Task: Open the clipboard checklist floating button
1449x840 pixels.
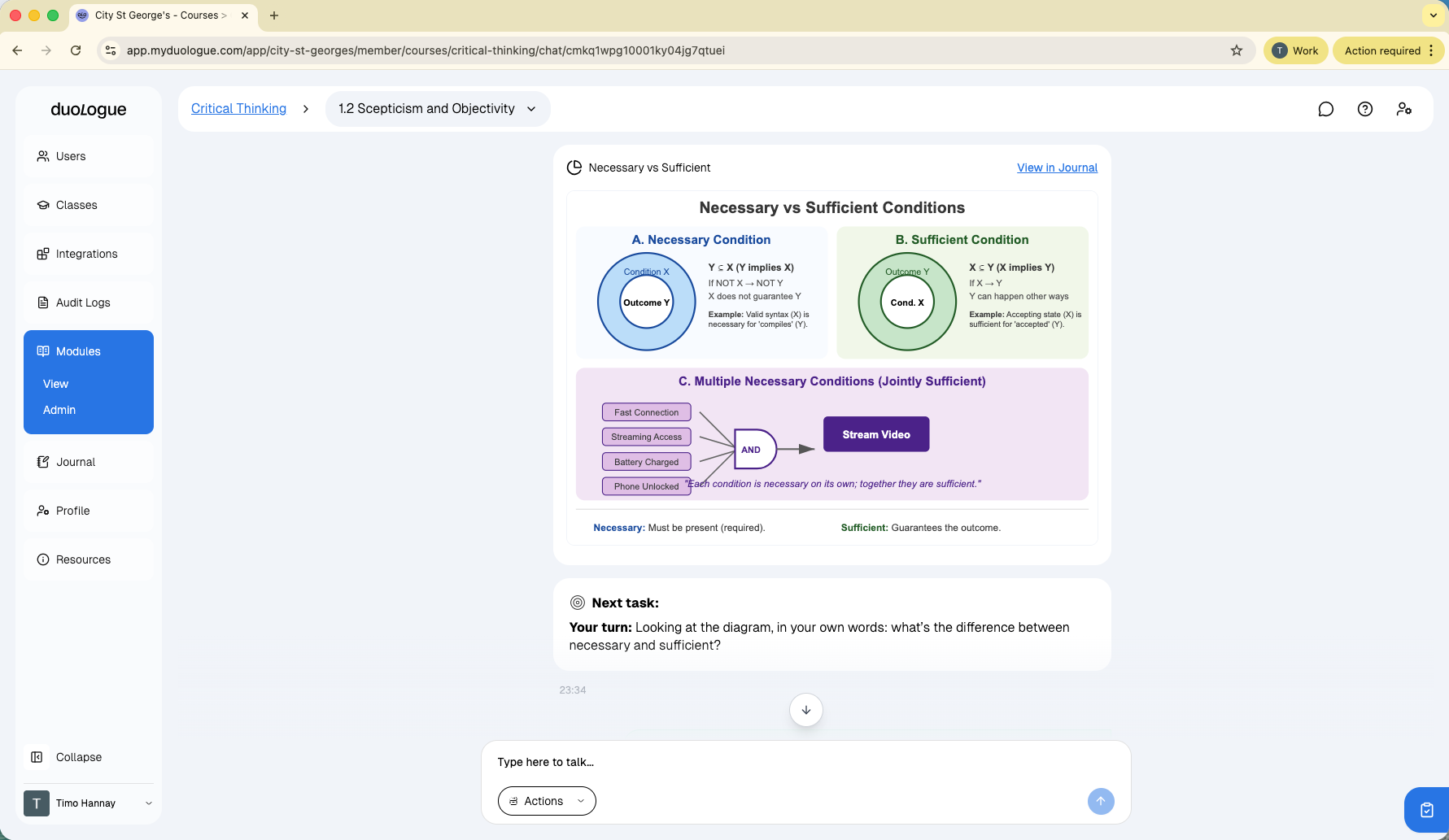Action: 1426,810
